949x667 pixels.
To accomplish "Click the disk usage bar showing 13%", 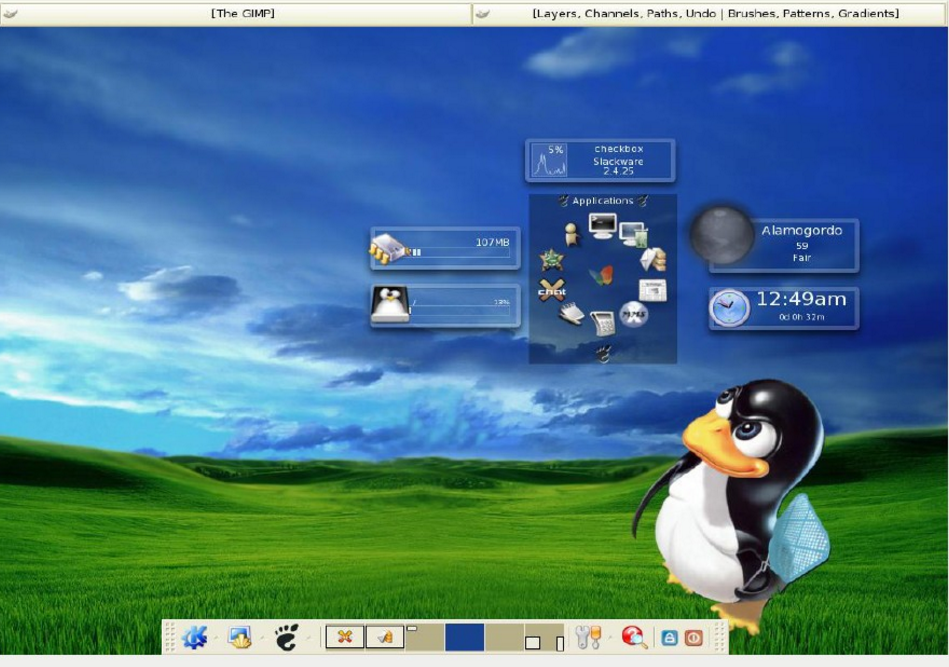I will pos(460,310).
